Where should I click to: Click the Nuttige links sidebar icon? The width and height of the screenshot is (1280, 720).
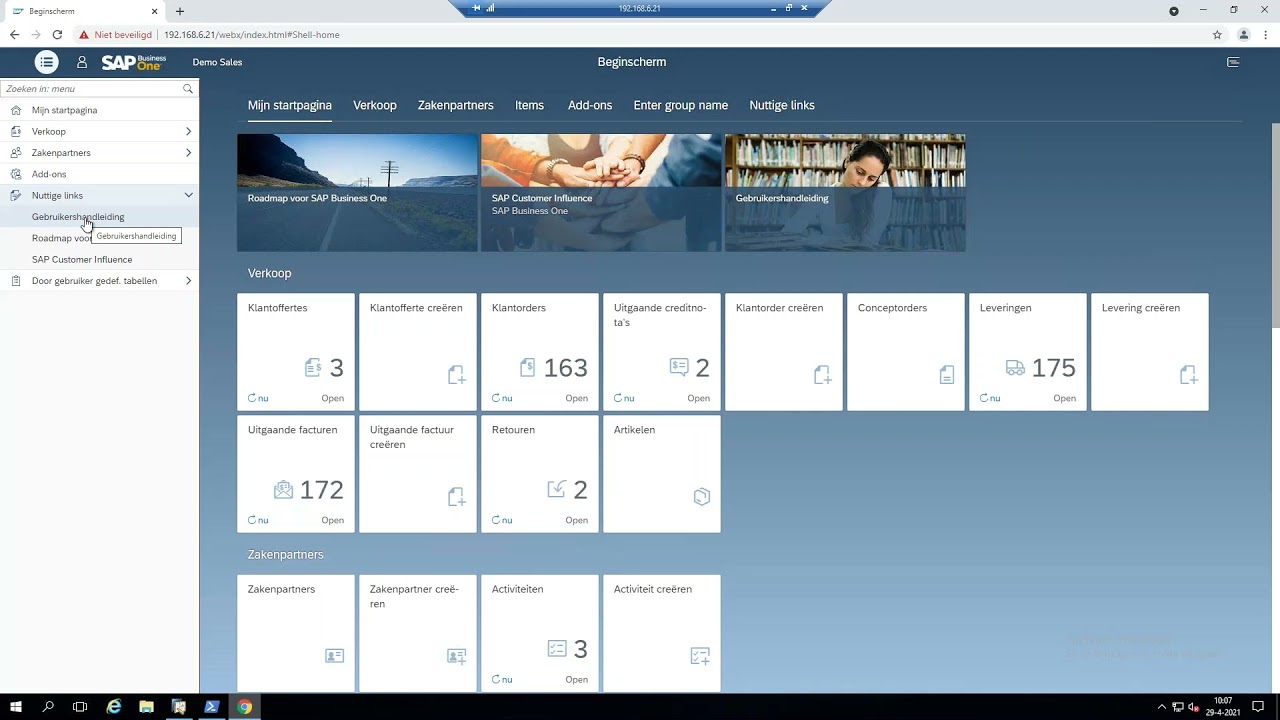pyautogui.click(x=15, y=195)
